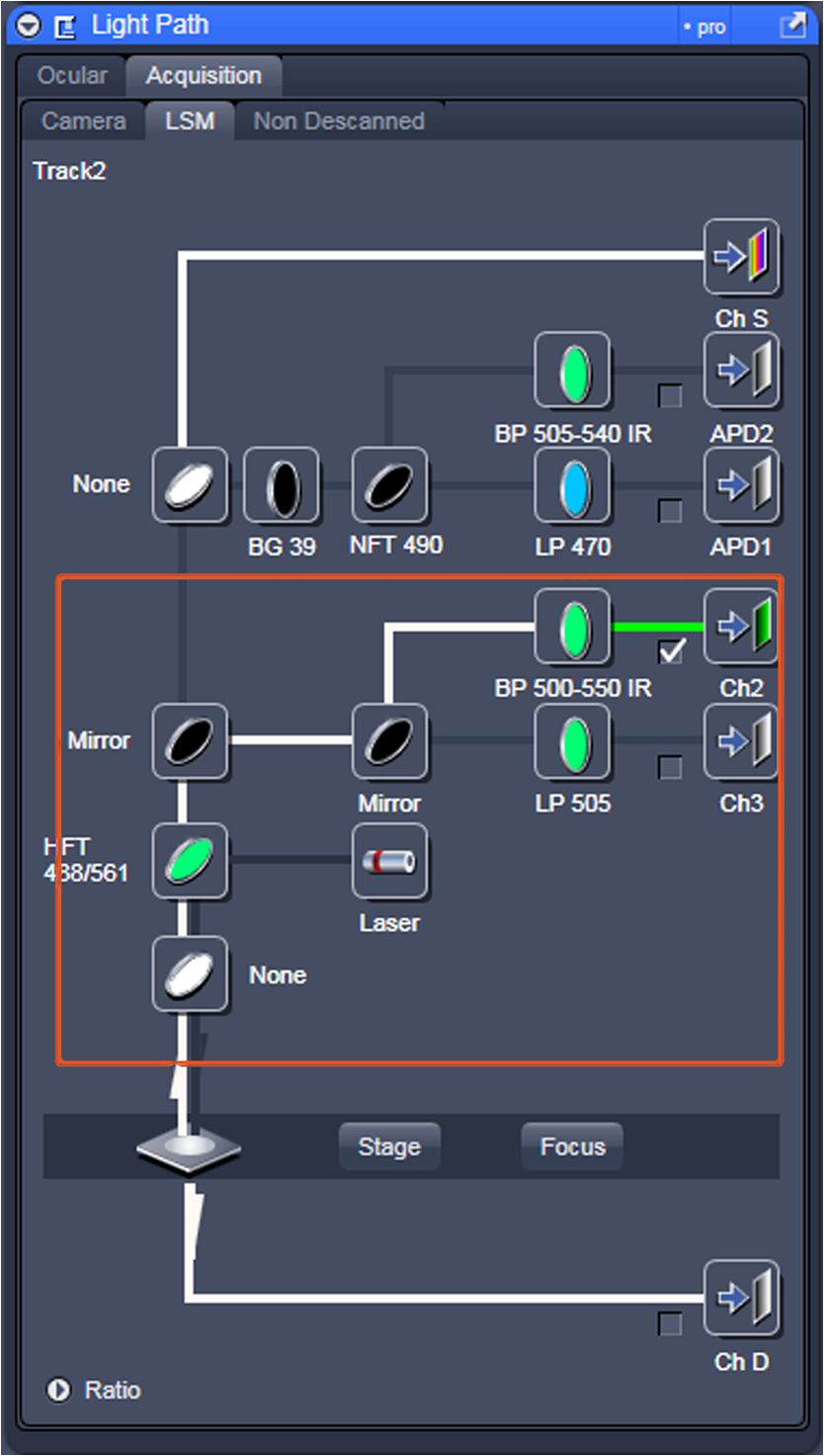Uncheck the Ch2 channel checkbox
824x1456 pixels.
pos(671,651)
